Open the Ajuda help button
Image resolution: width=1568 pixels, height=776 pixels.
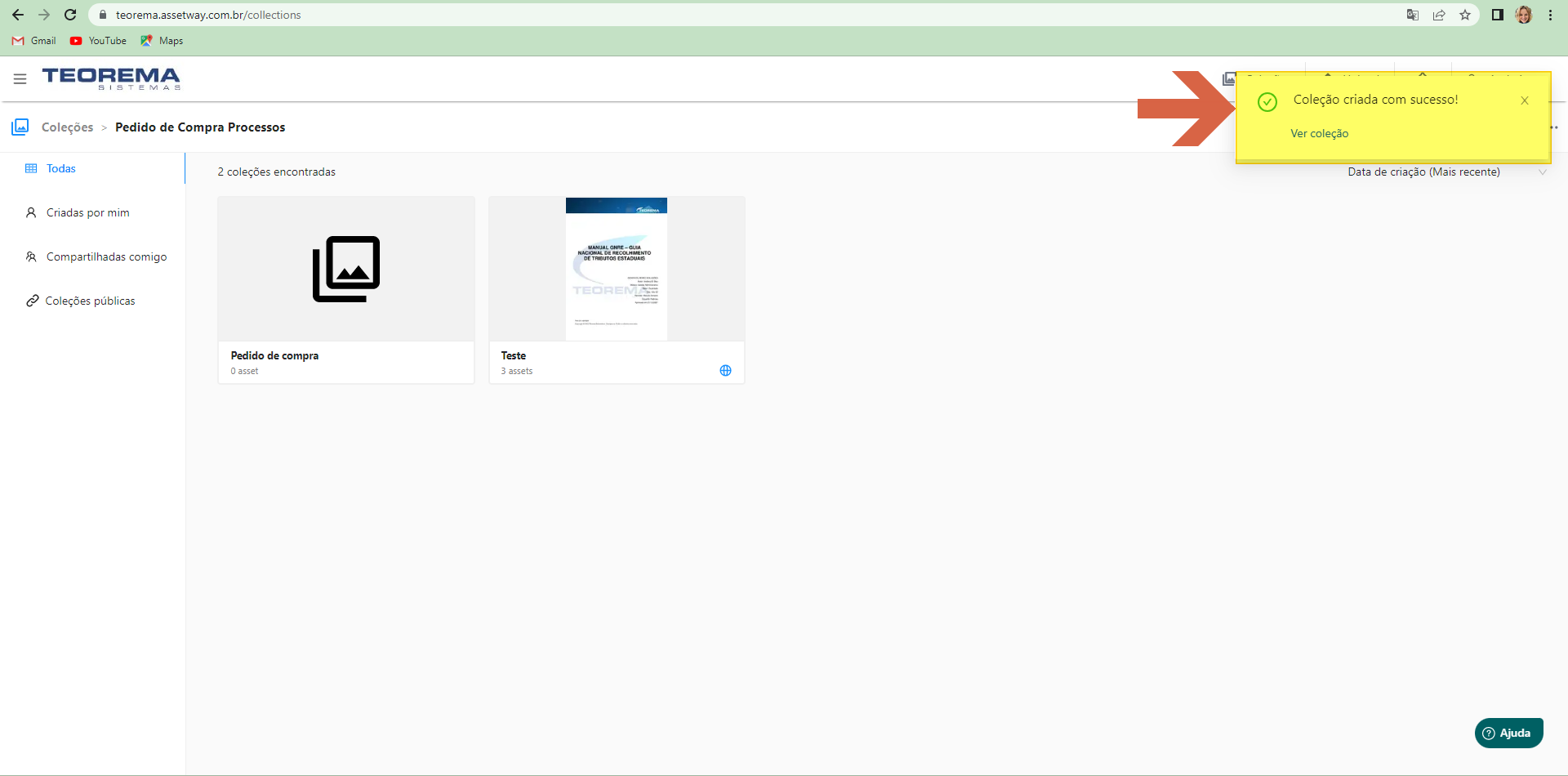1508,733
